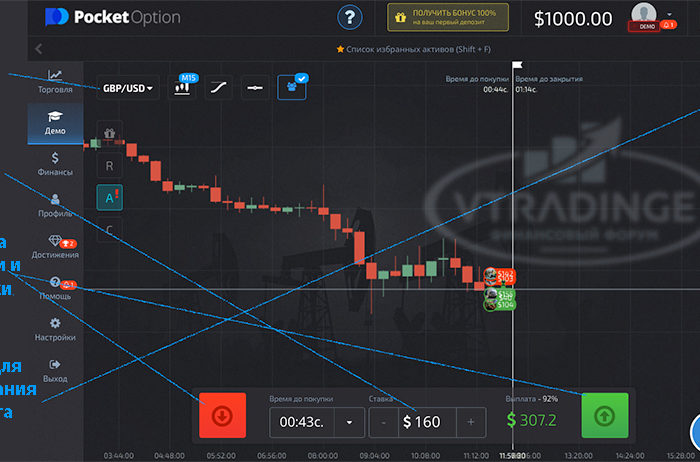Click the 11:58:00 time label
This screenshot has height=462, width=700.
pyautogui.click(x=512, y=455)
